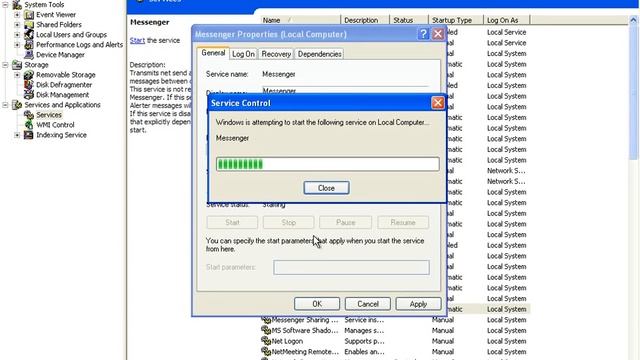640x360 pixels.
Task: Sort services by Name column header
Action: [300, 20]
